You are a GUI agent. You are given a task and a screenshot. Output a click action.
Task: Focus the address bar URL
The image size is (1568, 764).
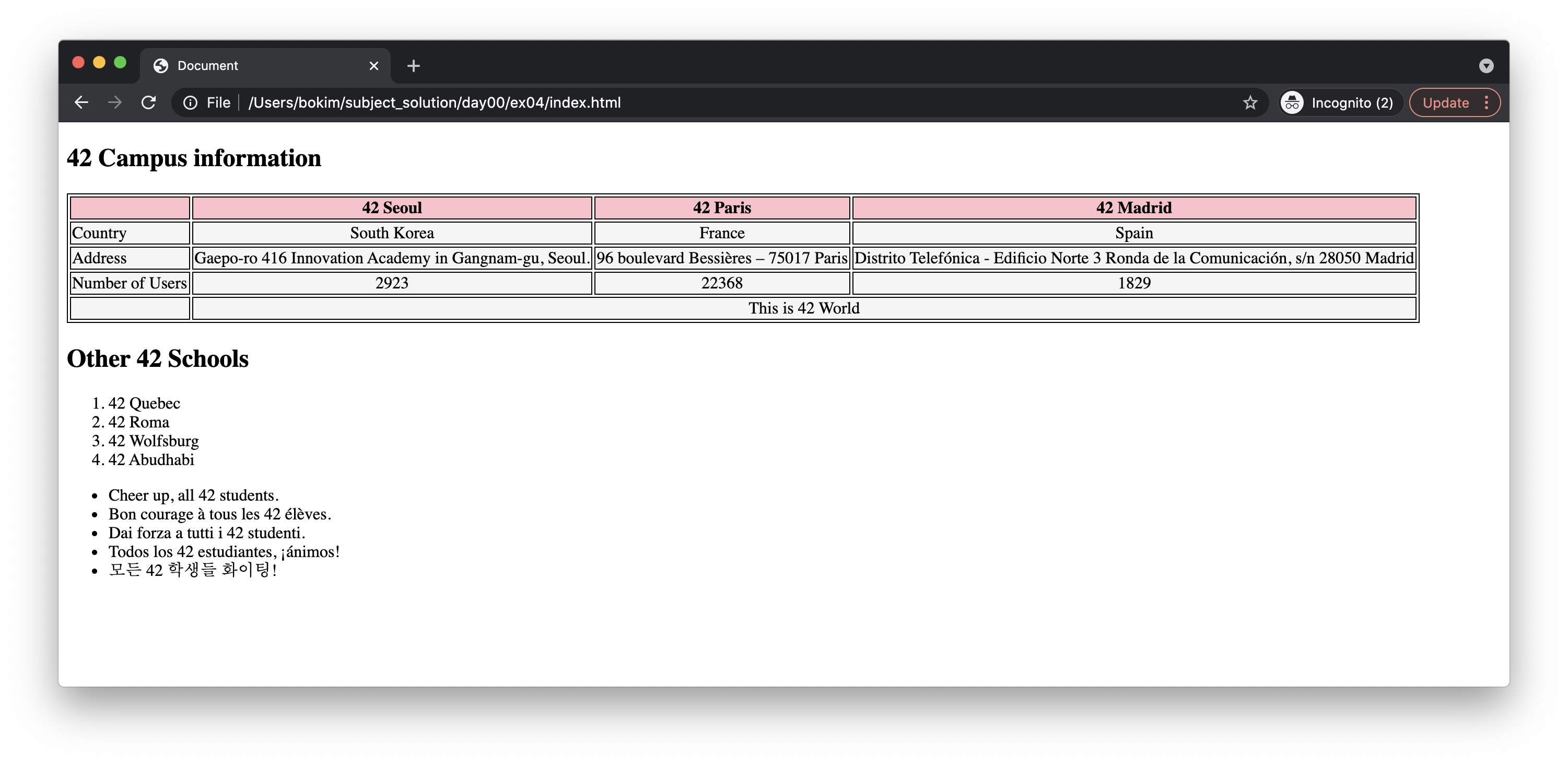[x=434, y=102]
